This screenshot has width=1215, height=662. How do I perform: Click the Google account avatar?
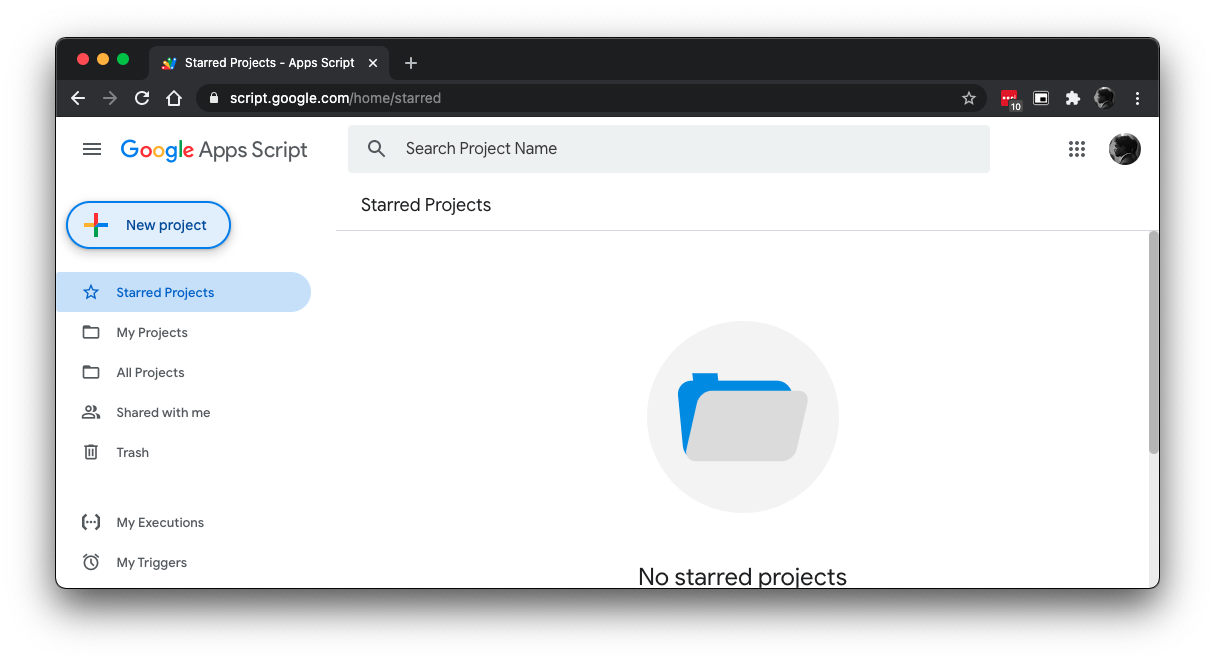point(1124,149)
